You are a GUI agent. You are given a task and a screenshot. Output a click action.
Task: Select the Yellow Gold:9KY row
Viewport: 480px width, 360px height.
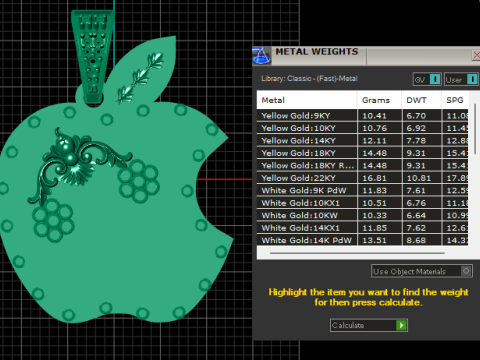[363, 116]
